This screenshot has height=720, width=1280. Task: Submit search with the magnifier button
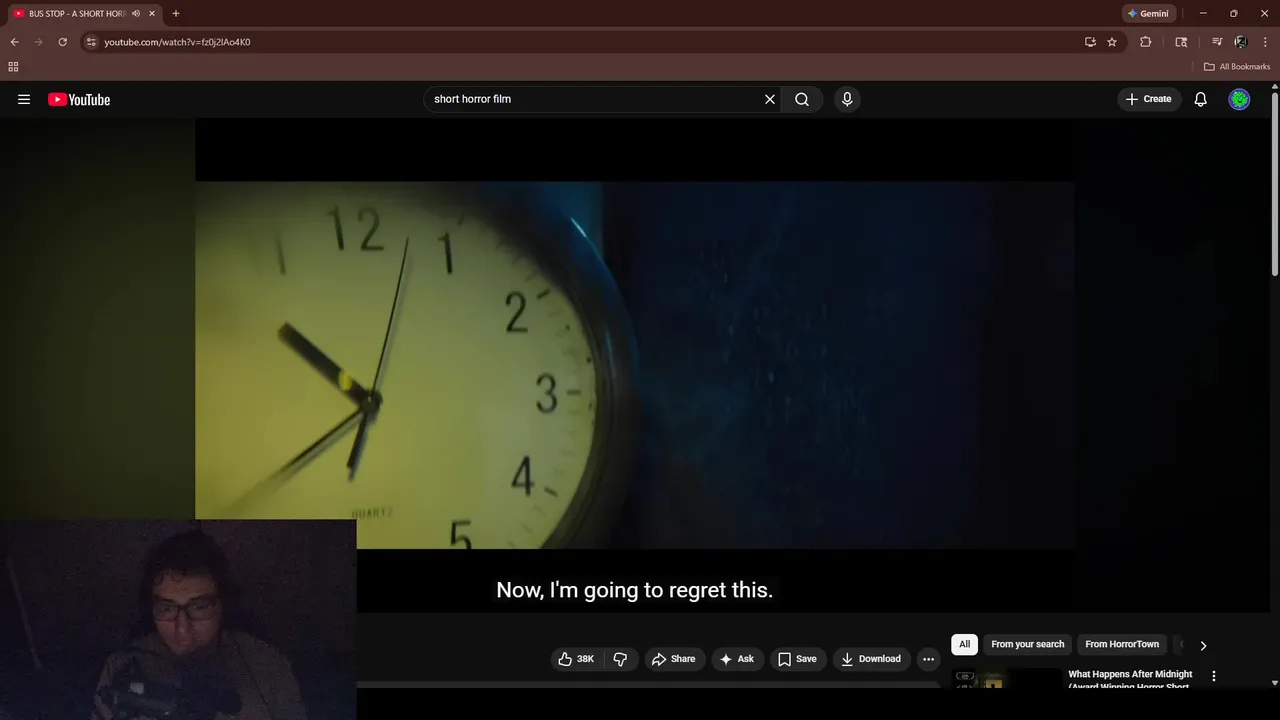[802, 99]
